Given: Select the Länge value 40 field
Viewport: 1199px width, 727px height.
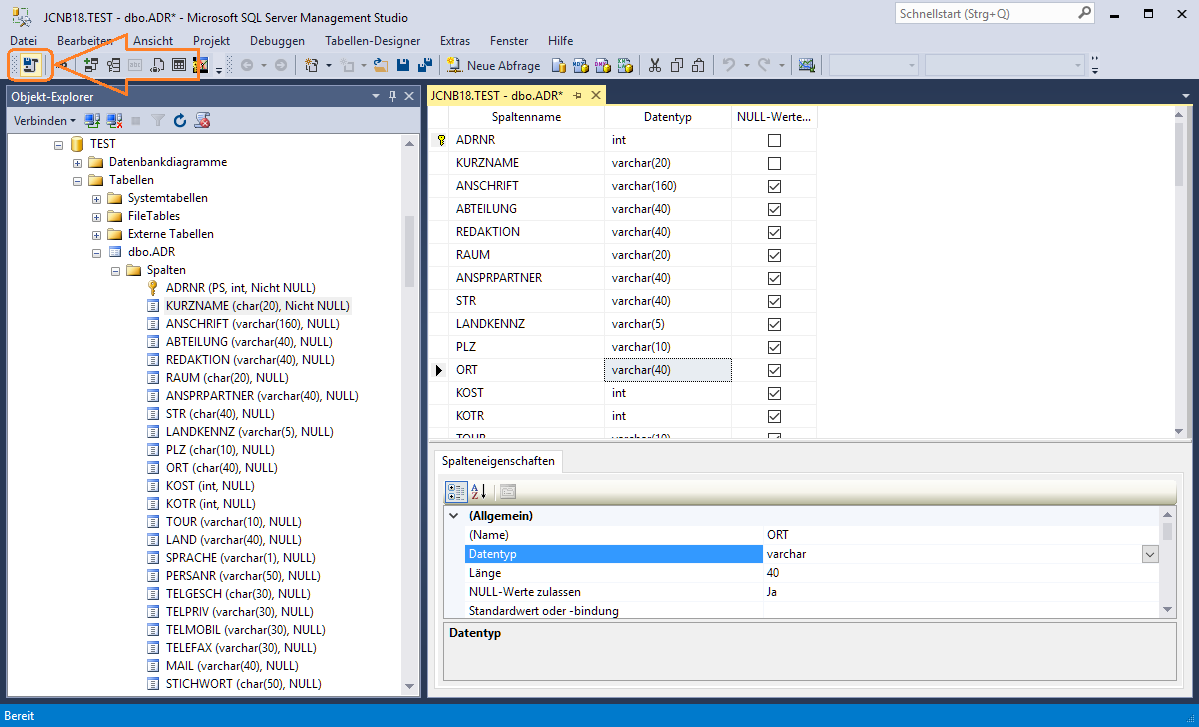Looking at the screenshot, I should (962, 573).
